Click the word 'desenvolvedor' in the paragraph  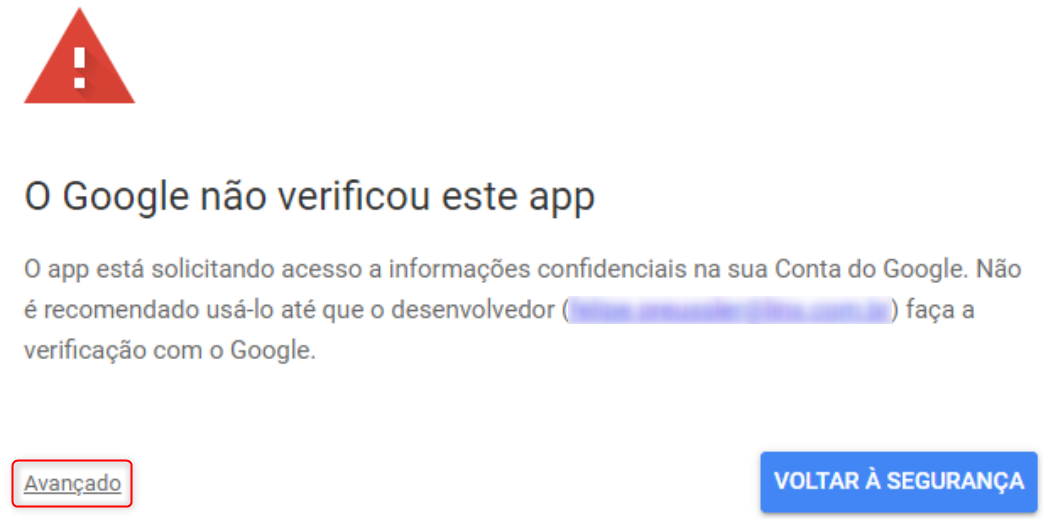tap(472, 311)
